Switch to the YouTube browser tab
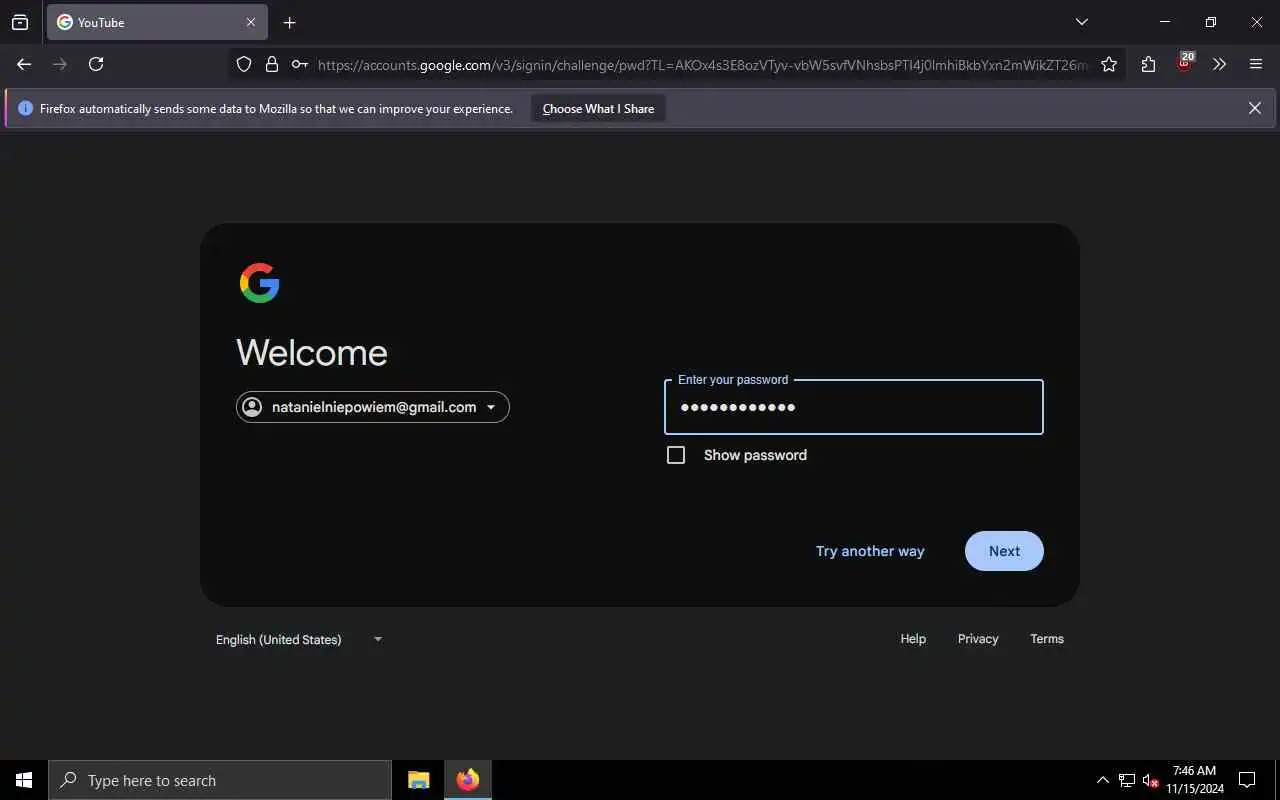 (x=157, y=22)
